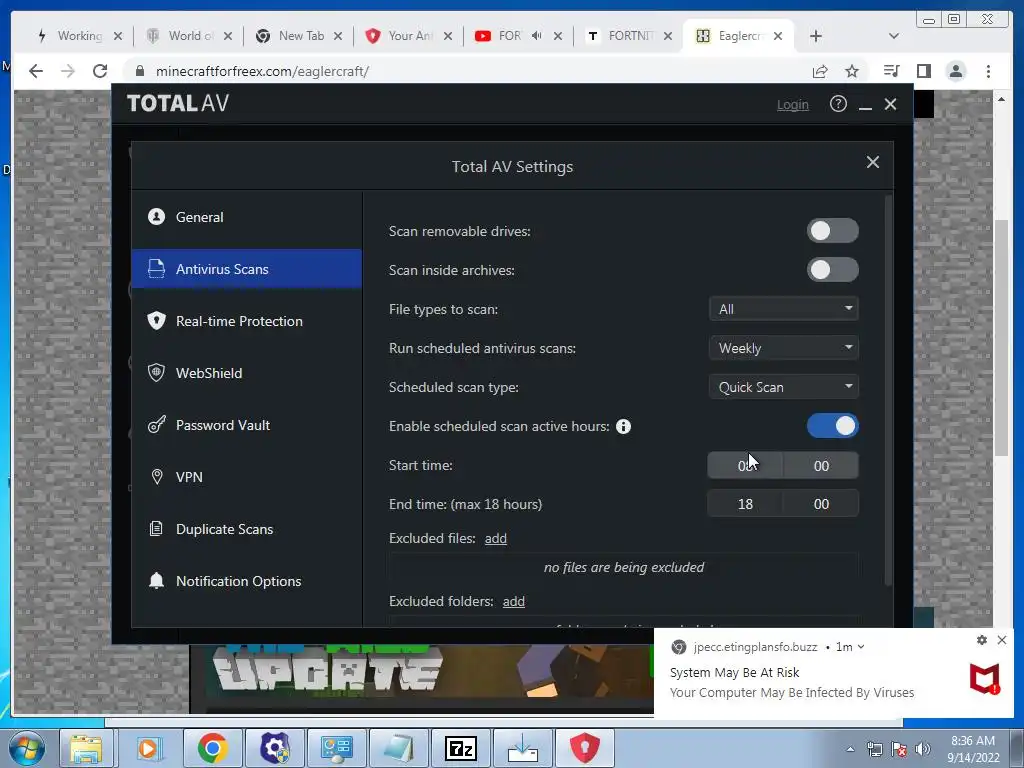Viewport: 1024px width, 768px height.
Task: Click add link for Excluded folders
Action: [513, 601]
